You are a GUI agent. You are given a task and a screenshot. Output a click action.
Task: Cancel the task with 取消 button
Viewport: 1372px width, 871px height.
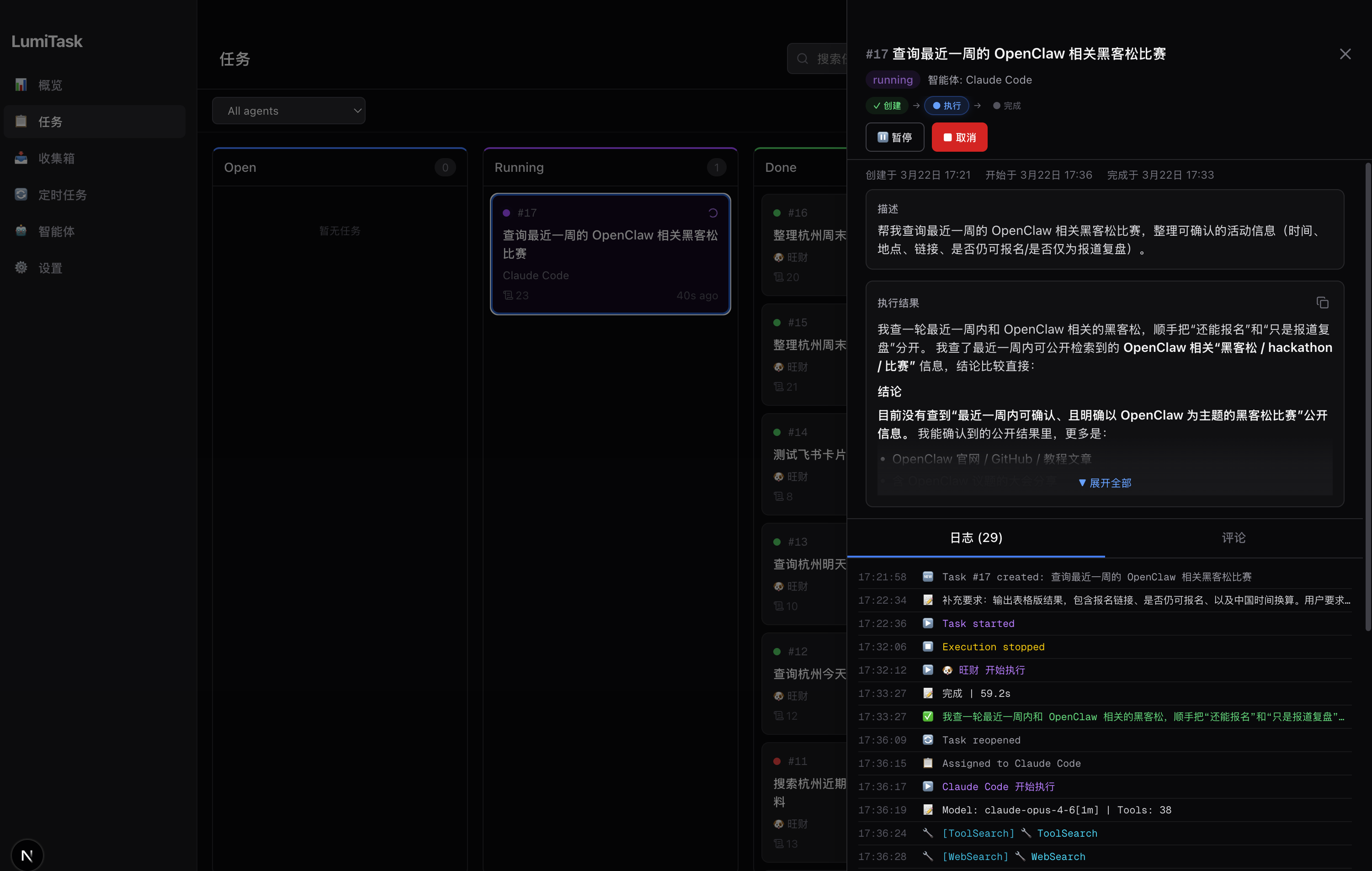(959, 137)
